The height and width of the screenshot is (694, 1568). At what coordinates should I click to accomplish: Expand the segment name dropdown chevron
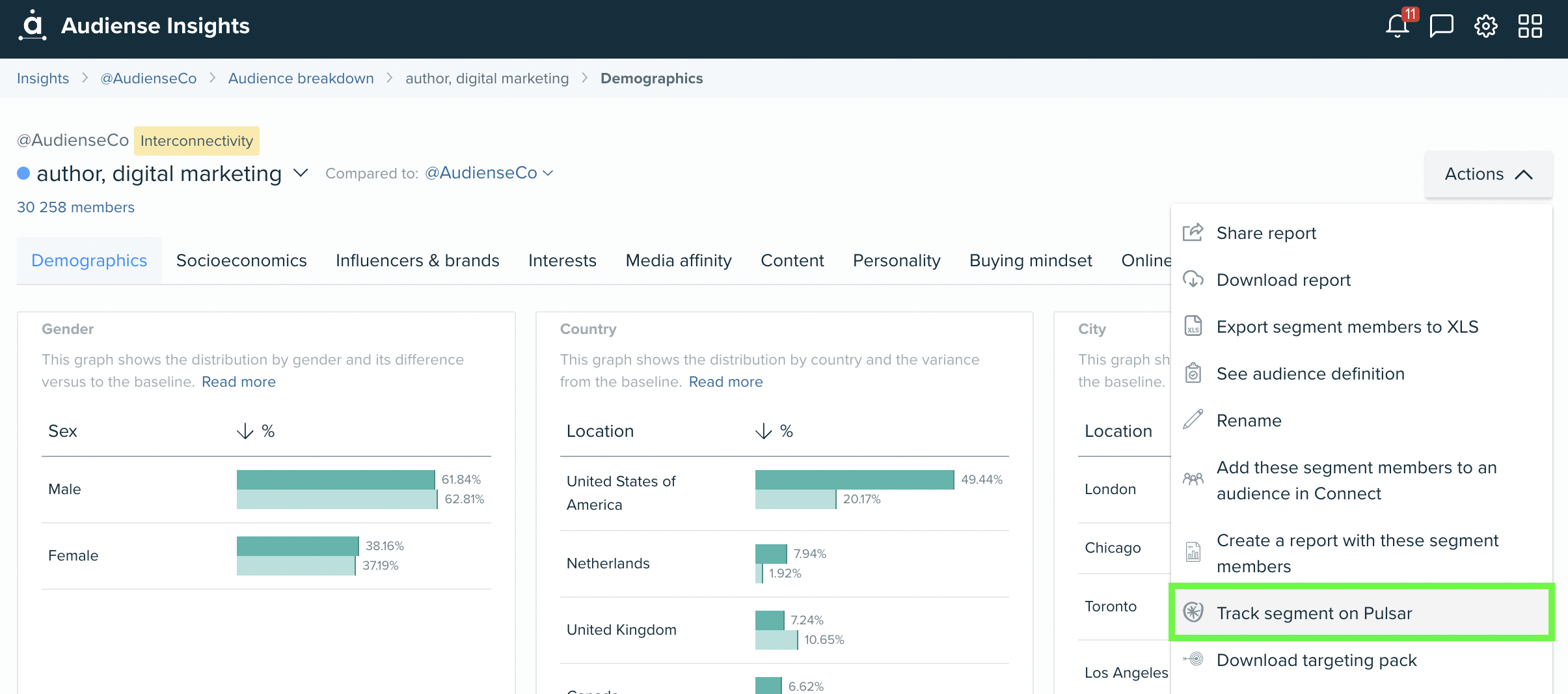click(300, 173)
